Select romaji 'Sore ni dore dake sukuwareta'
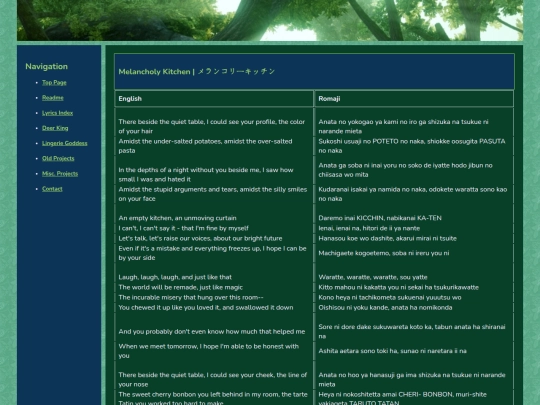540x405 pixels. tap(412, 332)
